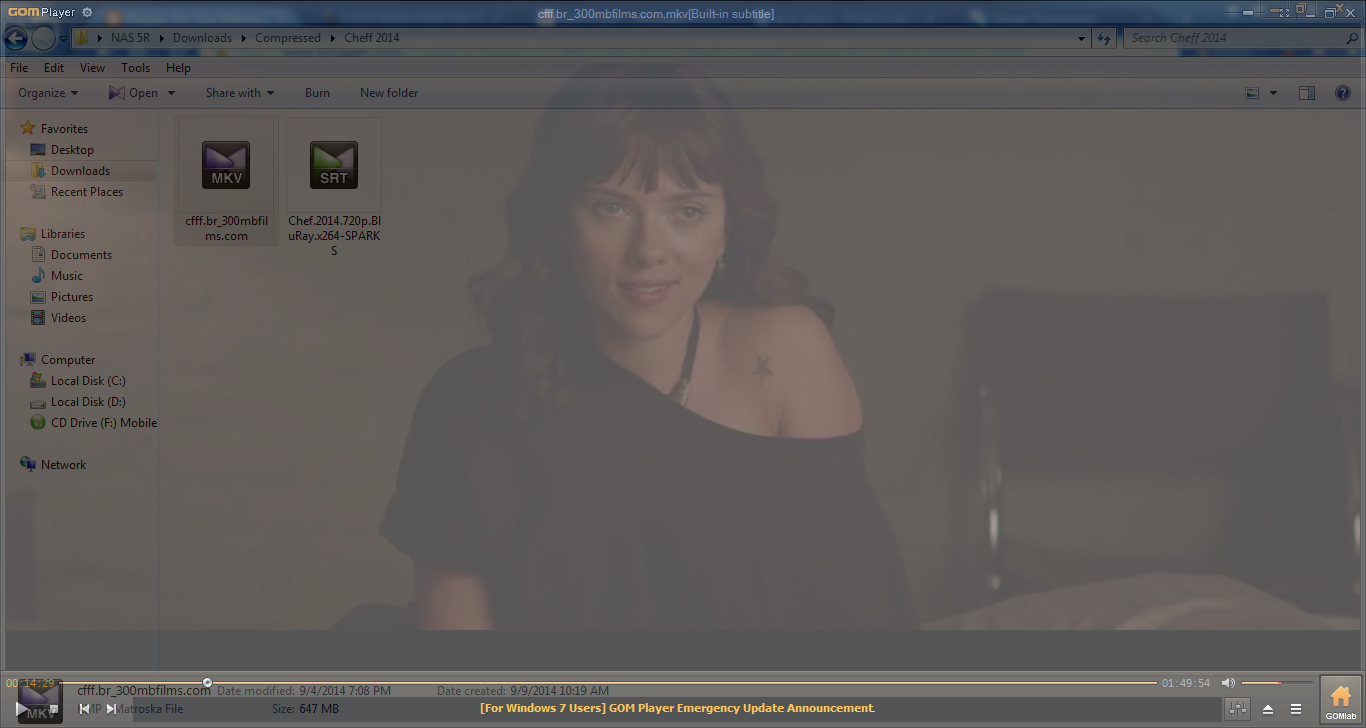Open the Edit menu in Explorer
Viewport: 1366px width, 728px height.
coord(54,68)
